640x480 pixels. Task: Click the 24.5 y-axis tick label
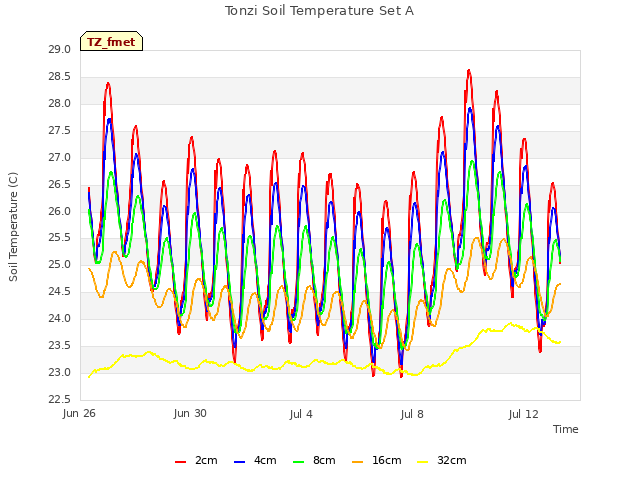point(60,292)
